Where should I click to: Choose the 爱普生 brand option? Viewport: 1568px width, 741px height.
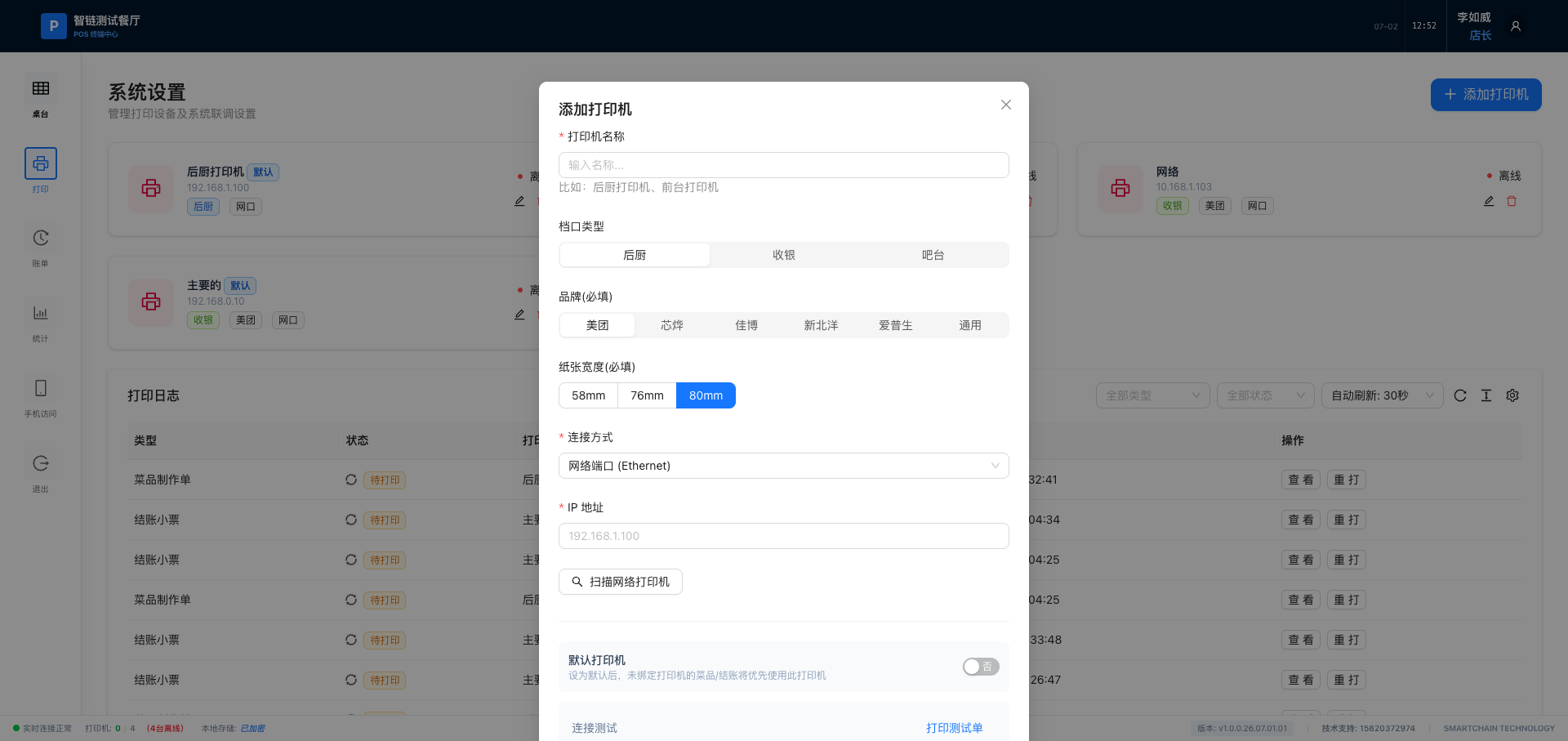(x=896, y=325)
